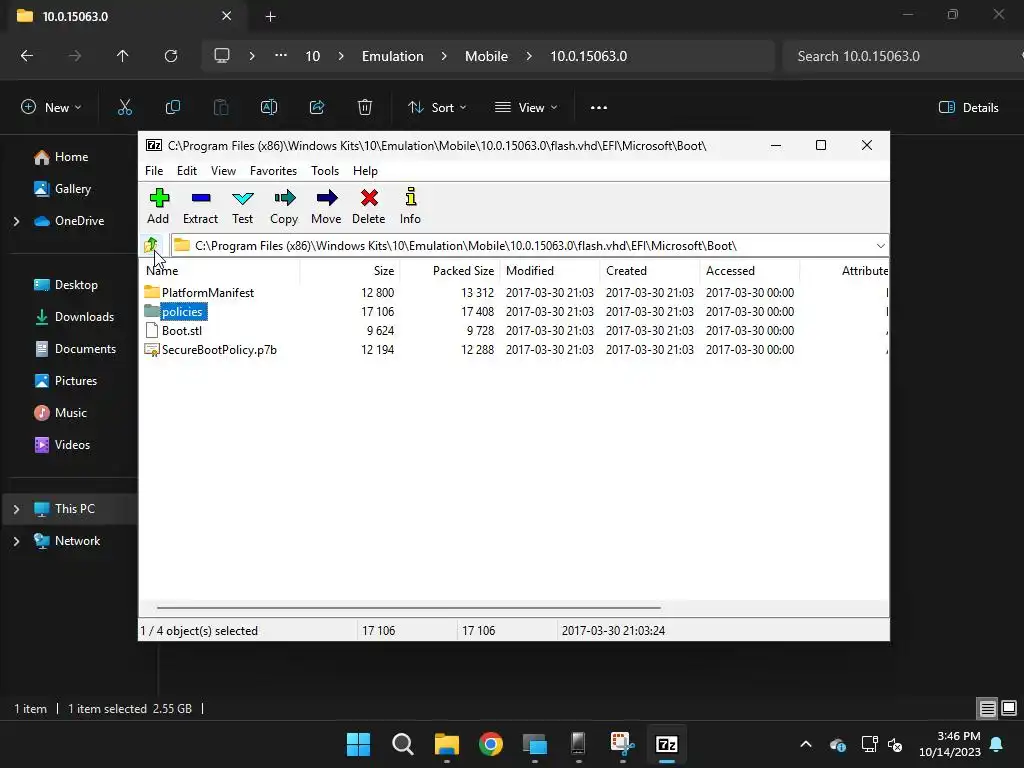Open Pictures in Explorer sidebar
The image size is (1024, 768).
tap(76, 381)
